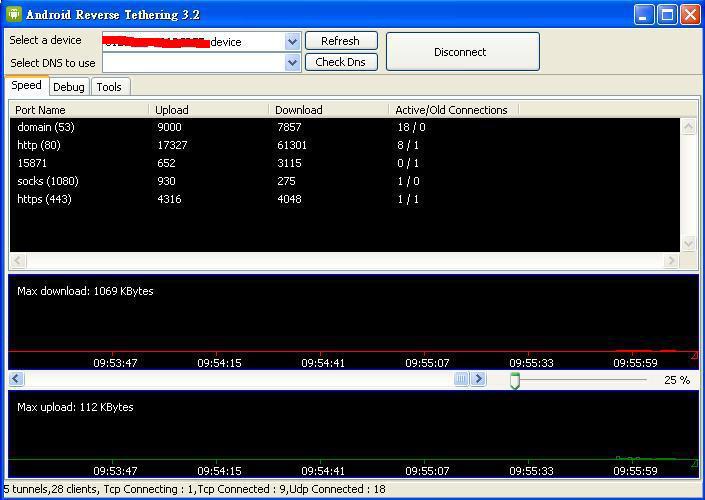Screen dimensions: 705x500
Task: Click the Refresh button
Action: [341, 41]
